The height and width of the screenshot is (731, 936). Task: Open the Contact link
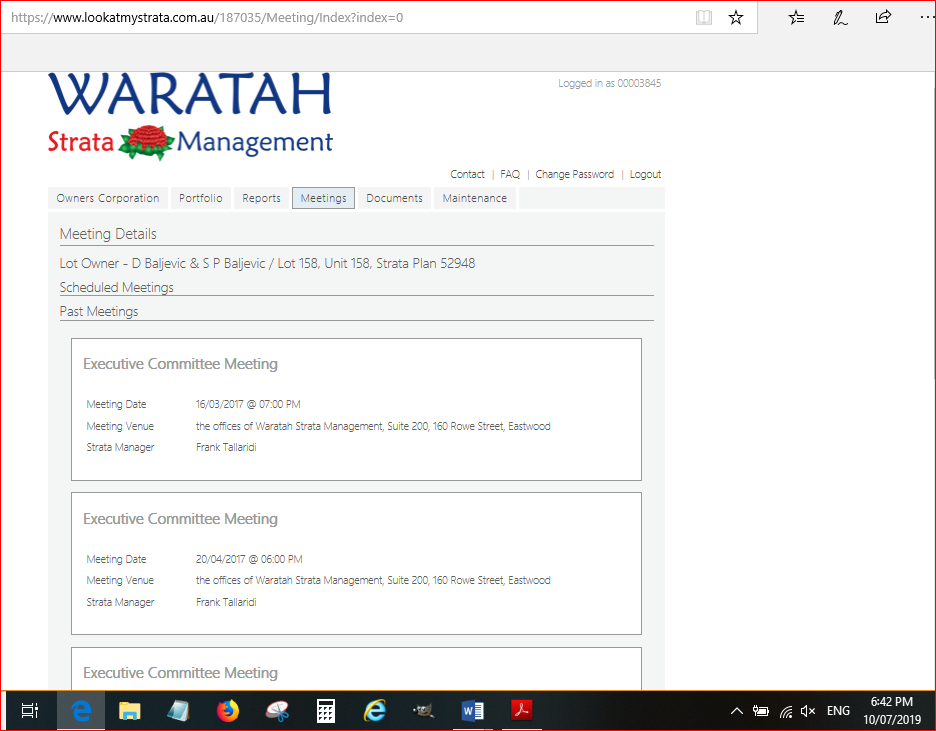click(467, 174)
